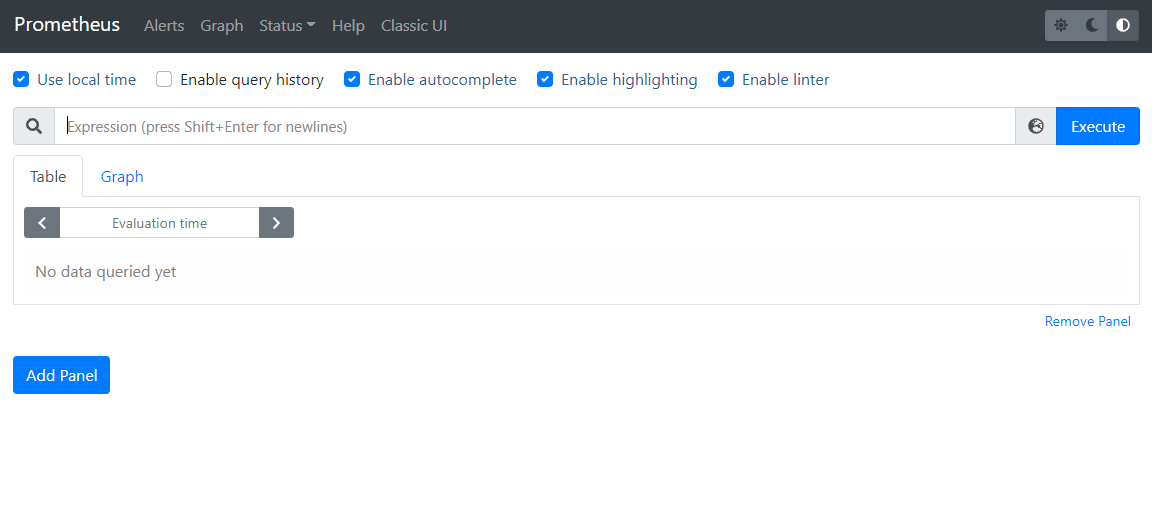1152x505 pixels.
Task: Switch to Classic UI
Action: coord(414,26)
